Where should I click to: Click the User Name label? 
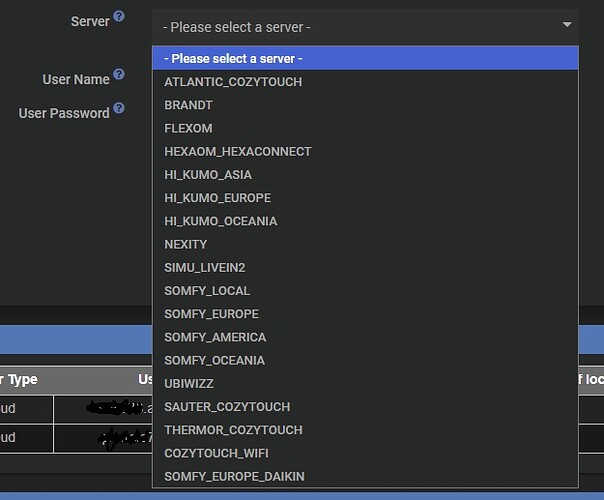click(x=76, y=79)
